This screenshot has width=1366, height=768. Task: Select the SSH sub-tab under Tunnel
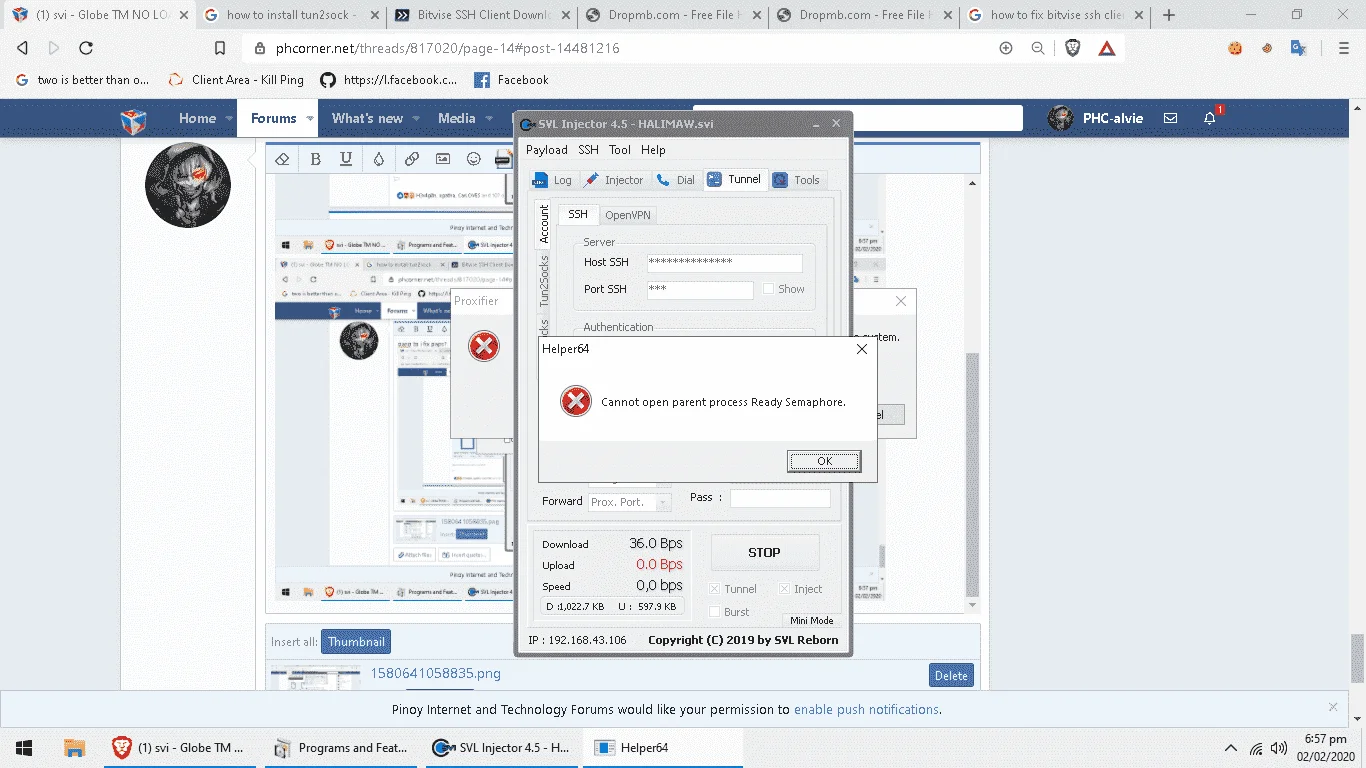(x=578, y=214)
